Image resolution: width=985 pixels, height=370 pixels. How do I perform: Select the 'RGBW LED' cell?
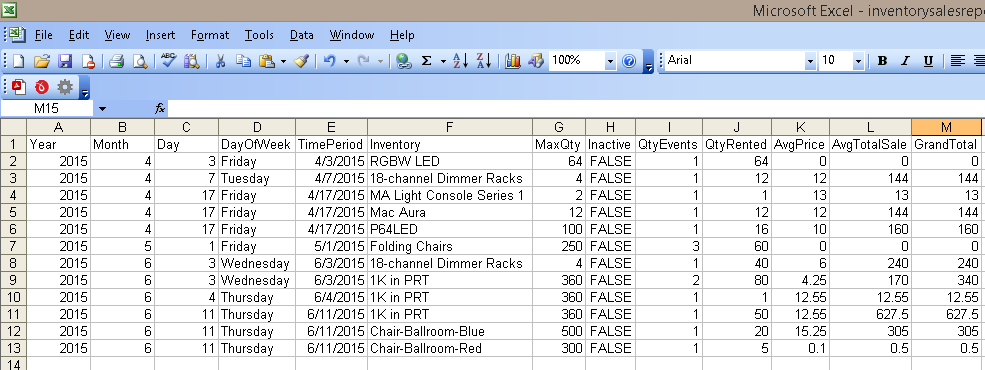pyautogui.click(x=450, y=161)
